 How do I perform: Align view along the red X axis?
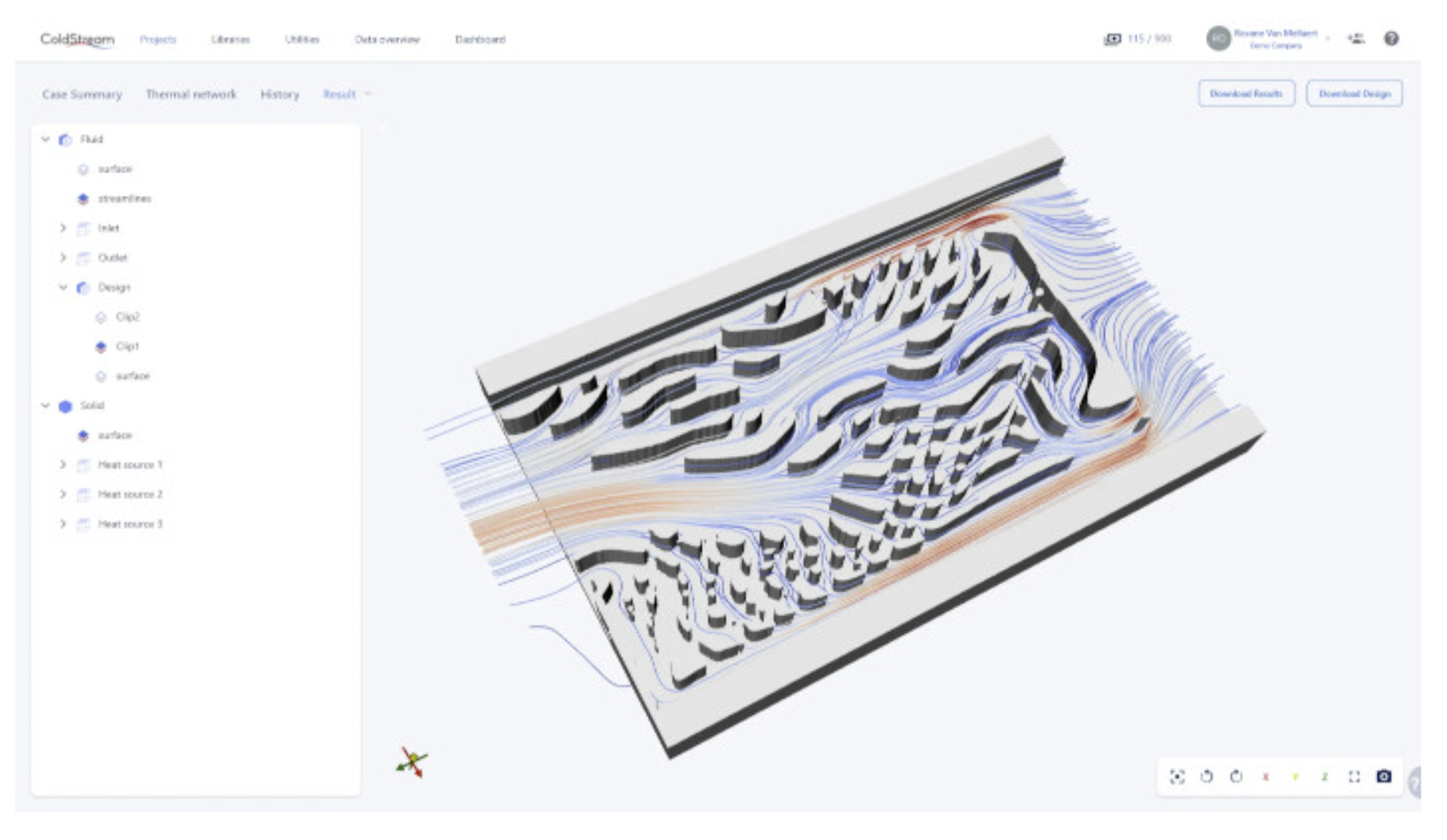[x=1265, y=777]
